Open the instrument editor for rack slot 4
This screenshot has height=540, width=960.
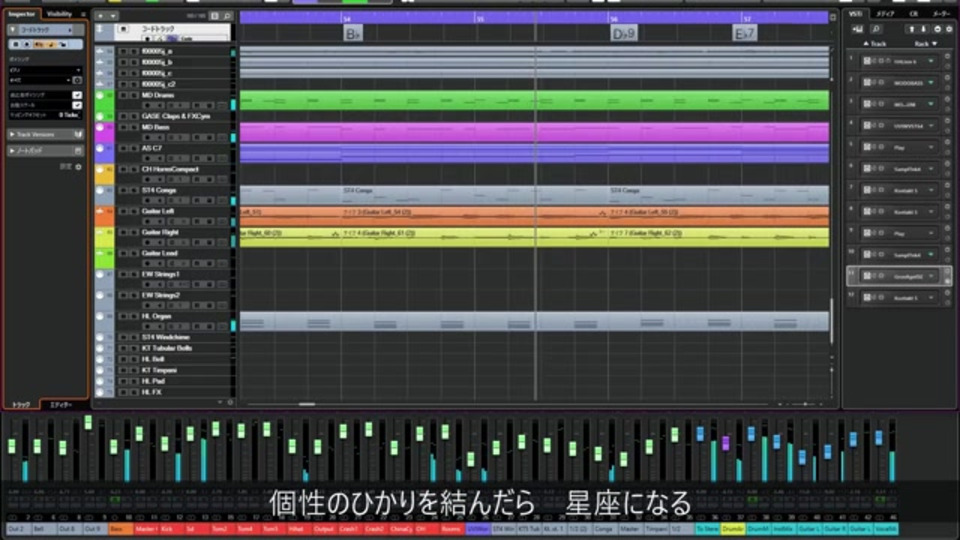point(867,126)
